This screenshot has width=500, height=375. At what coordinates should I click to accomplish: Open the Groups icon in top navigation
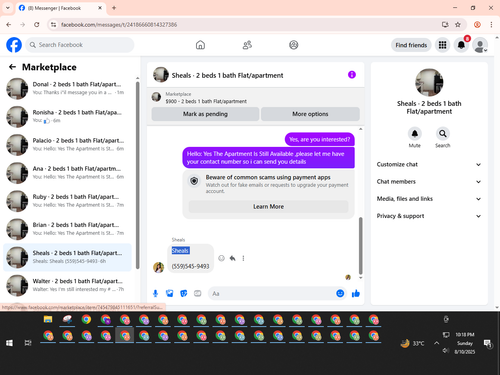[x=294, y=45]
